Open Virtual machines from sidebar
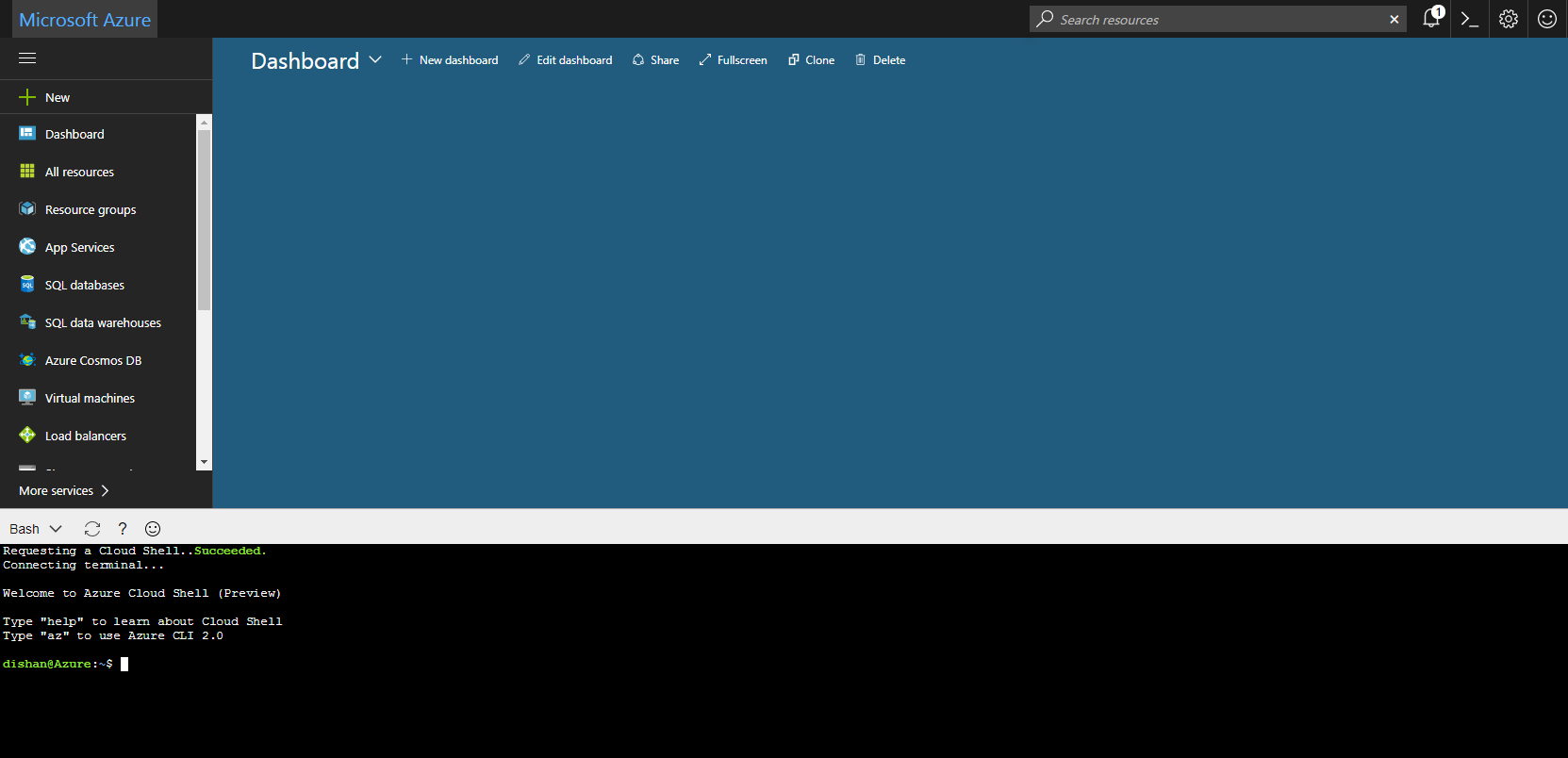1568x758 pixels. click(90, 398)
